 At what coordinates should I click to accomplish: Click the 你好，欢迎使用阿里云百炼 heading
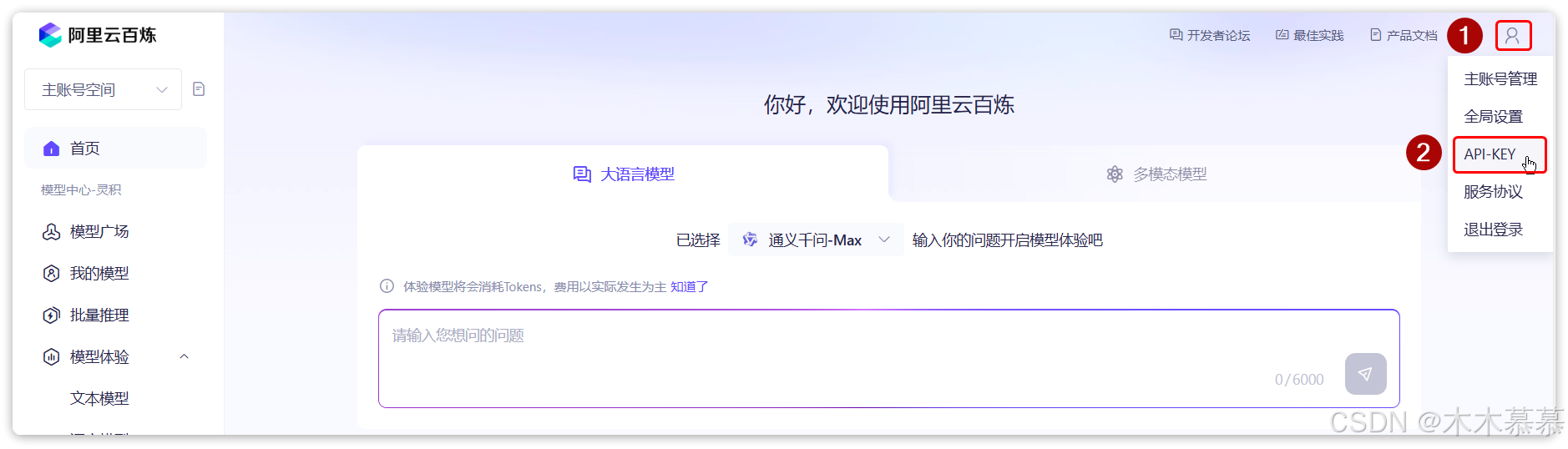(889, 105)
